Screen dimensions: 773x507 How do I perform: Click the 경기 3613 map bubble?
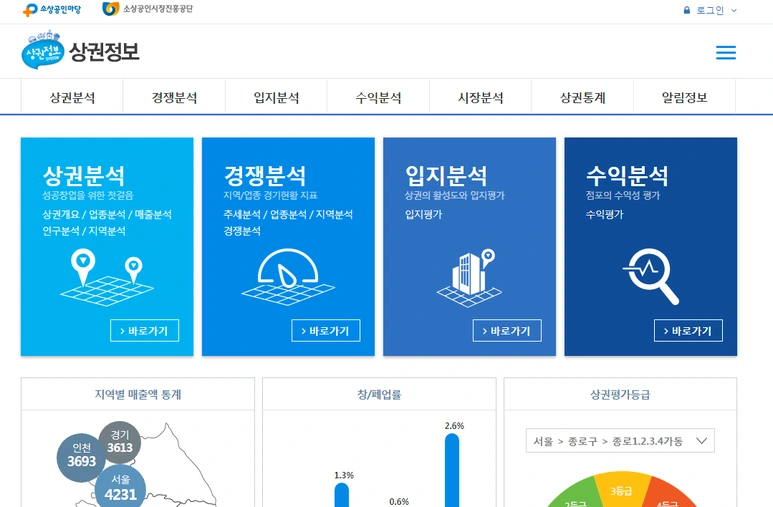point(120,442)
